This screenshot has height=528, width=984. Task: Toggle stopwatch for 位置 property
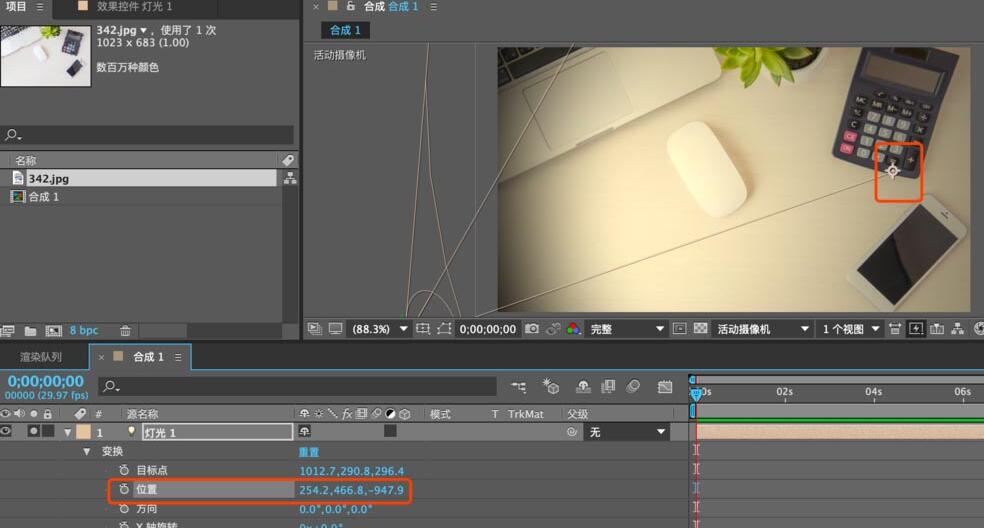(124, 489)
